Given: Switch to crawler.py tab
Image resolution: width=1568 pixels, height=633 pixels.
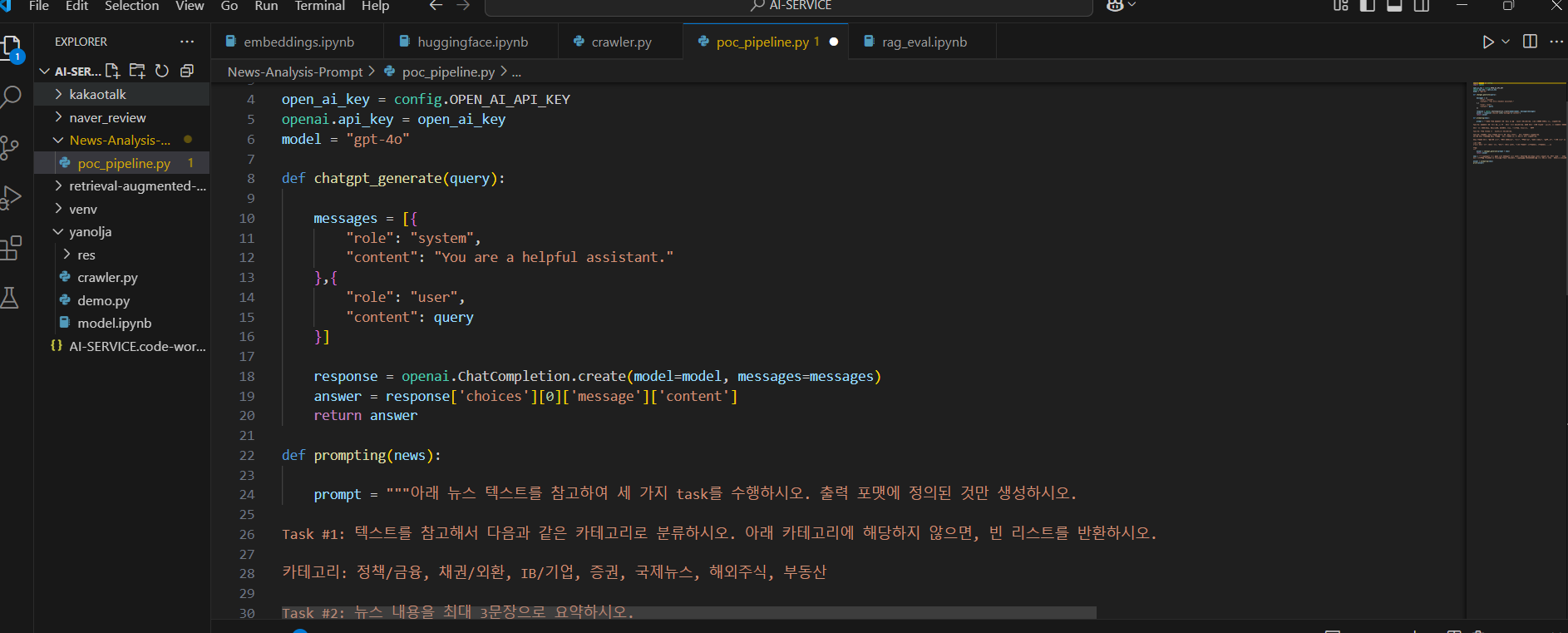Looking at the screenshot, I should (x=620, y=42).
